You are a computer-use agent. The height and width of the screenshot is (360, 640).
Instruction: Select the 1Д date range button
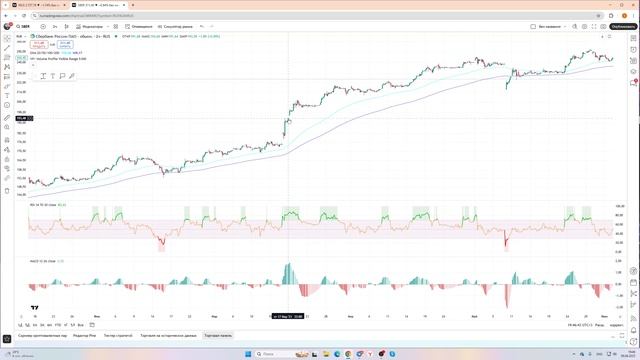[x=20, y=325]
